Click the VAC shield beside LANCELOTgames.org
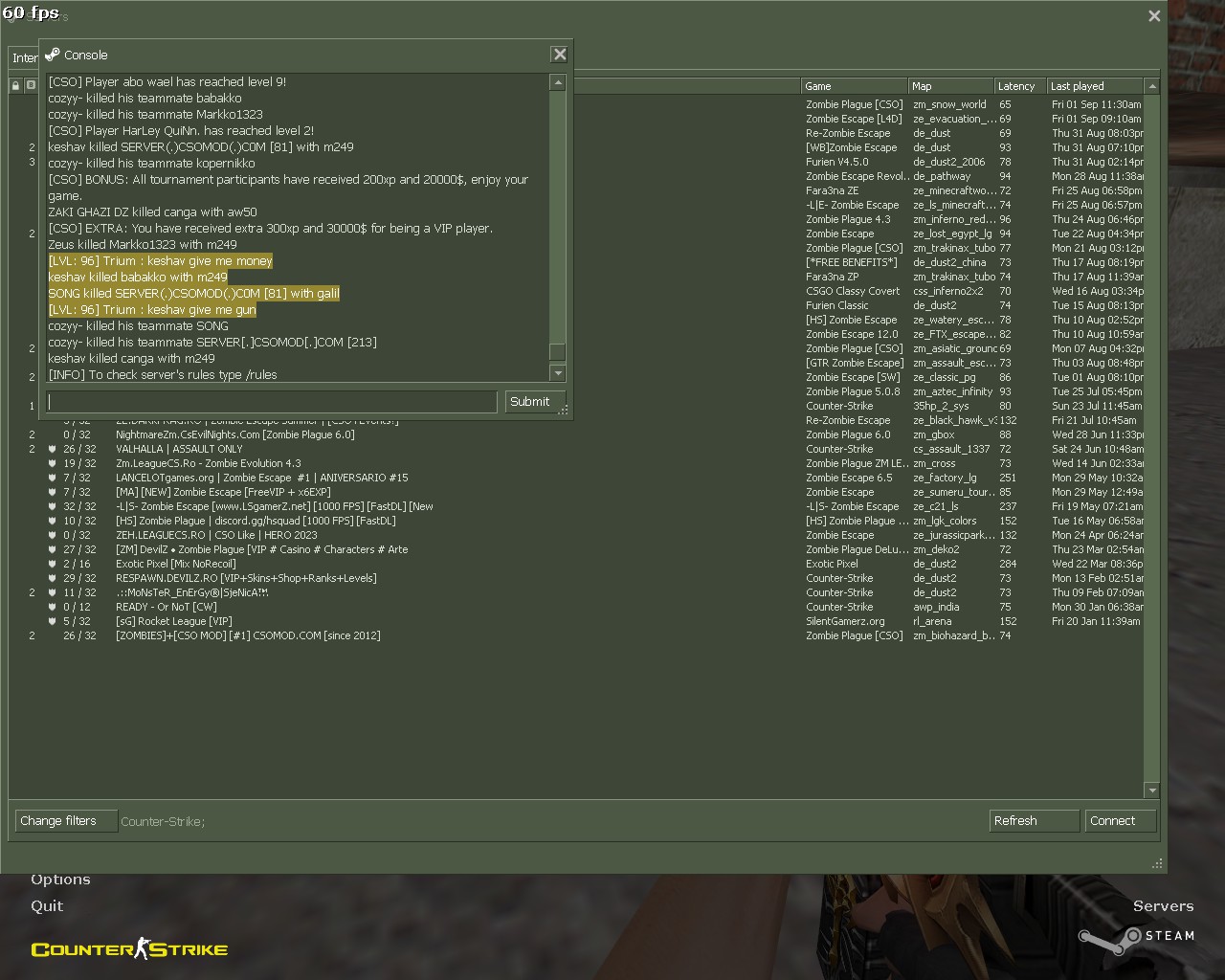 [x=52, y=478]
